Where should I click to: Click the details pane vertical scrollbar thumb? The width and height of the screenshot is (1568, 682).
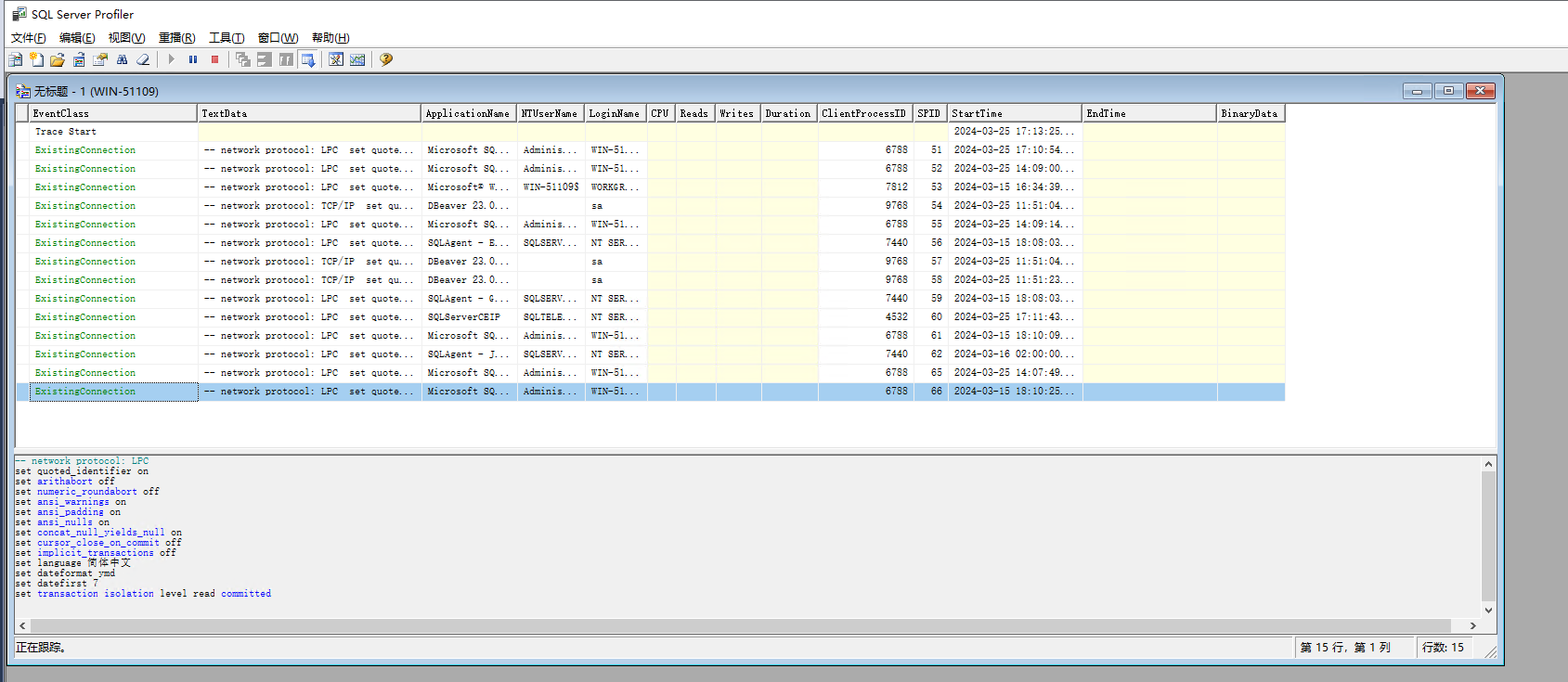pos(1488,536)
